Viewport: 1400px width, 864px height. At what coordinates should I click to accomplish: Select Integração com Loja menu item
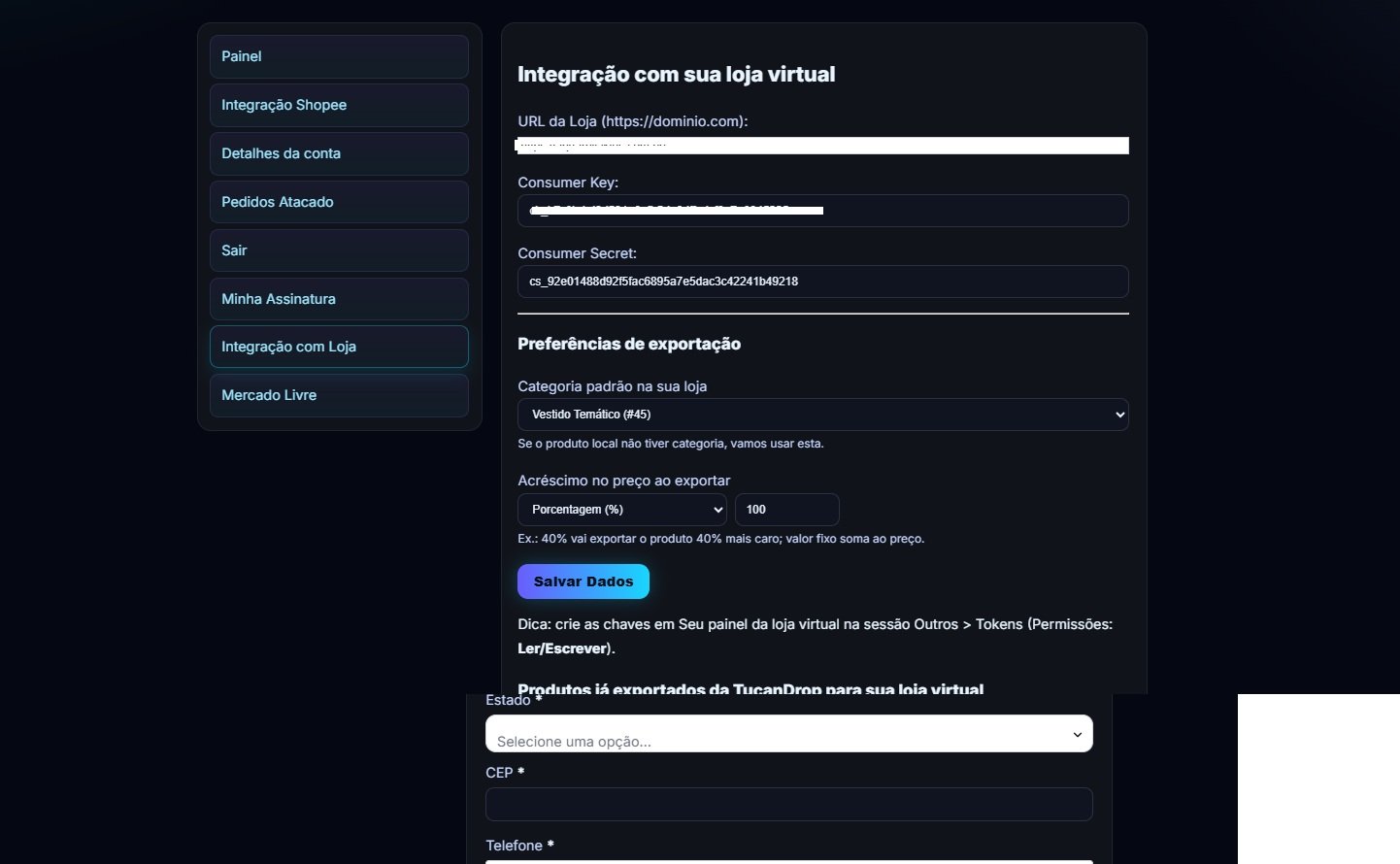click(x=338, y=347)
